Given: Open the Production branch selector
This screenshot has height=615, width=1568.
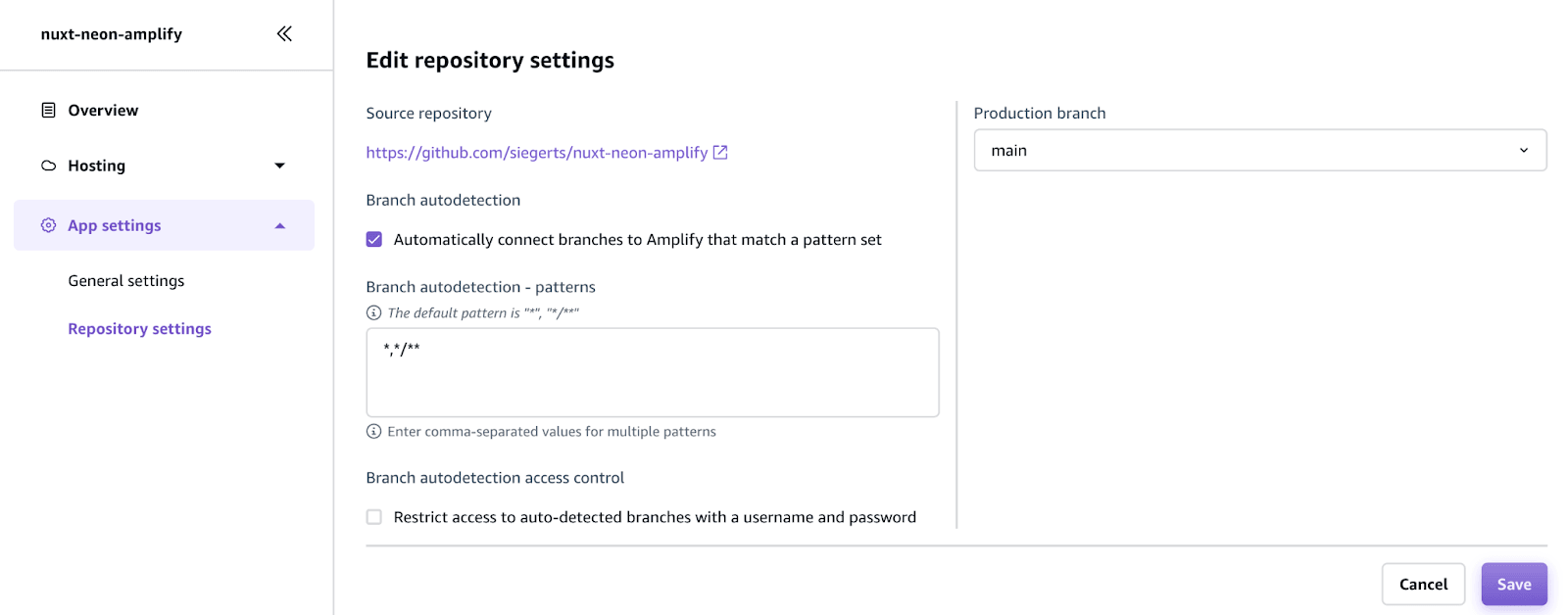Looking at the screenshot, I should 1258,150.
